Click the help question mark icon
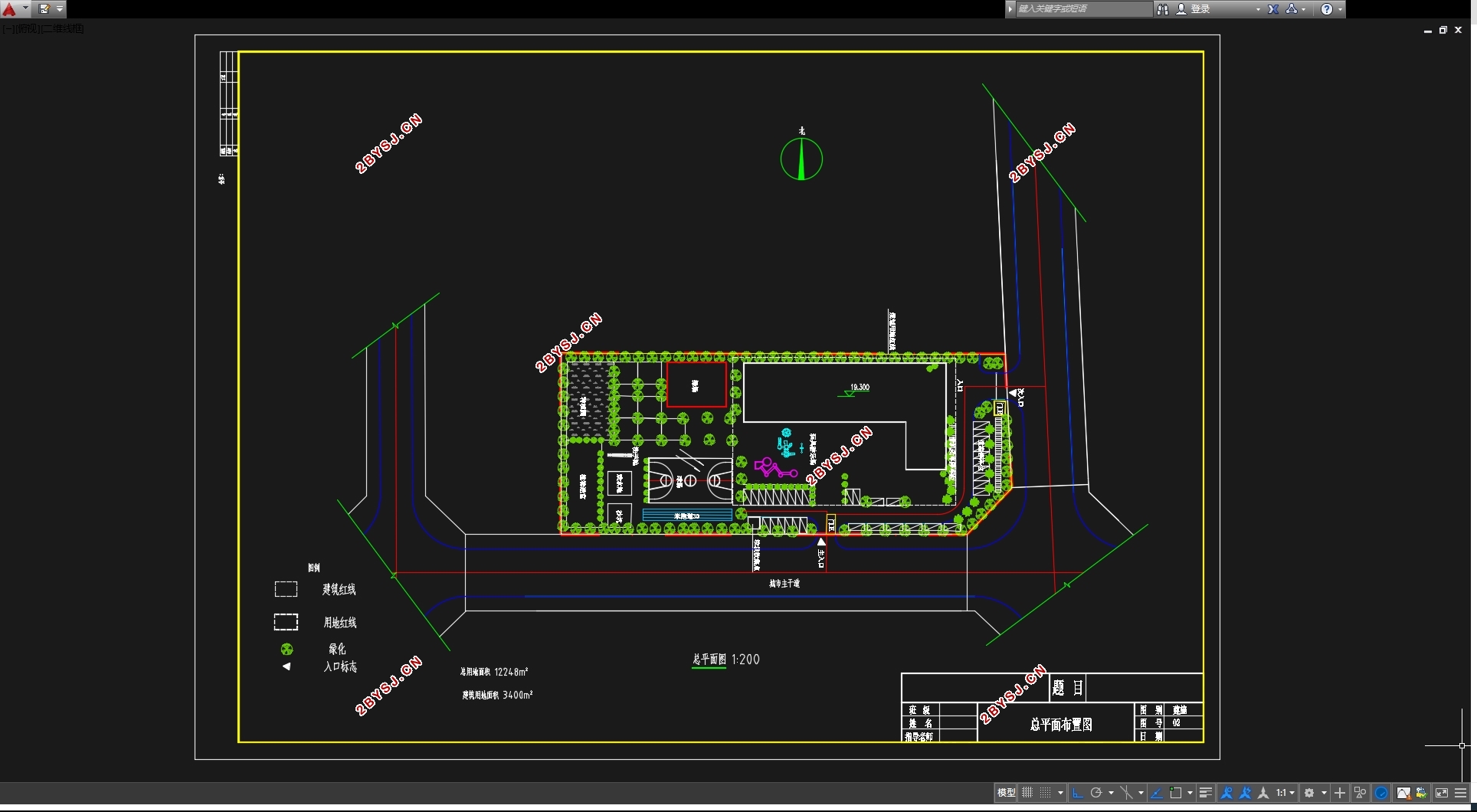Screen dimensions: 1477x812 click(x=1327, y=9)
